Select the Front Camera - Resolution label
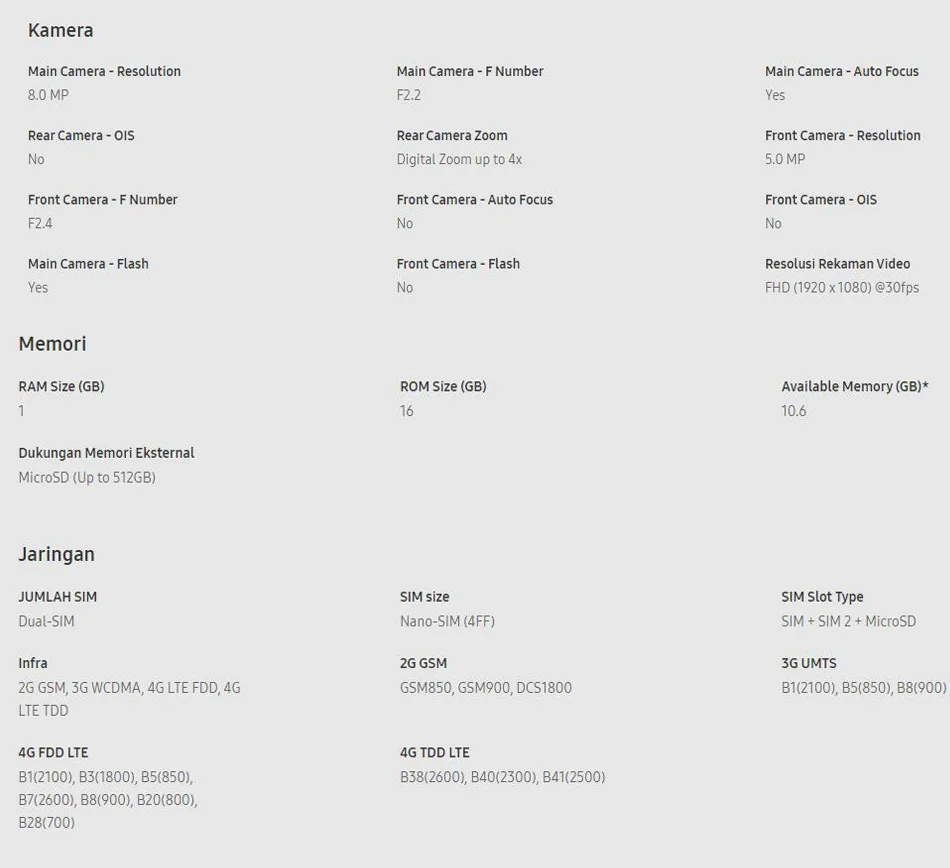Image resolution: width=950 pixels, height=868 pixels. (x=843, y=136)
